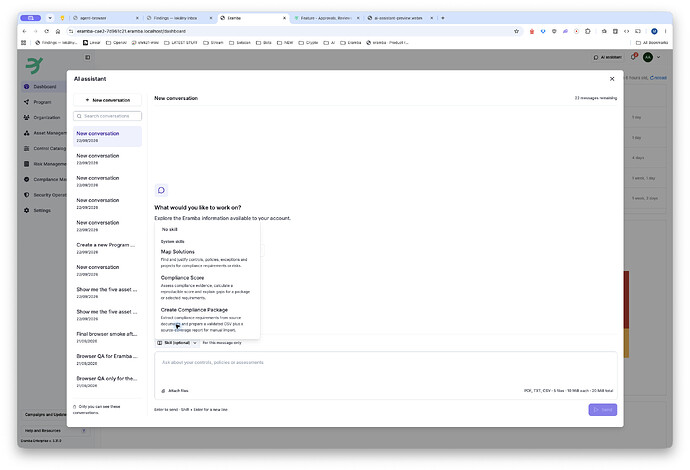690x470 pixels.
Task: Expand the user menu chevron
Action: click(659, 57)
